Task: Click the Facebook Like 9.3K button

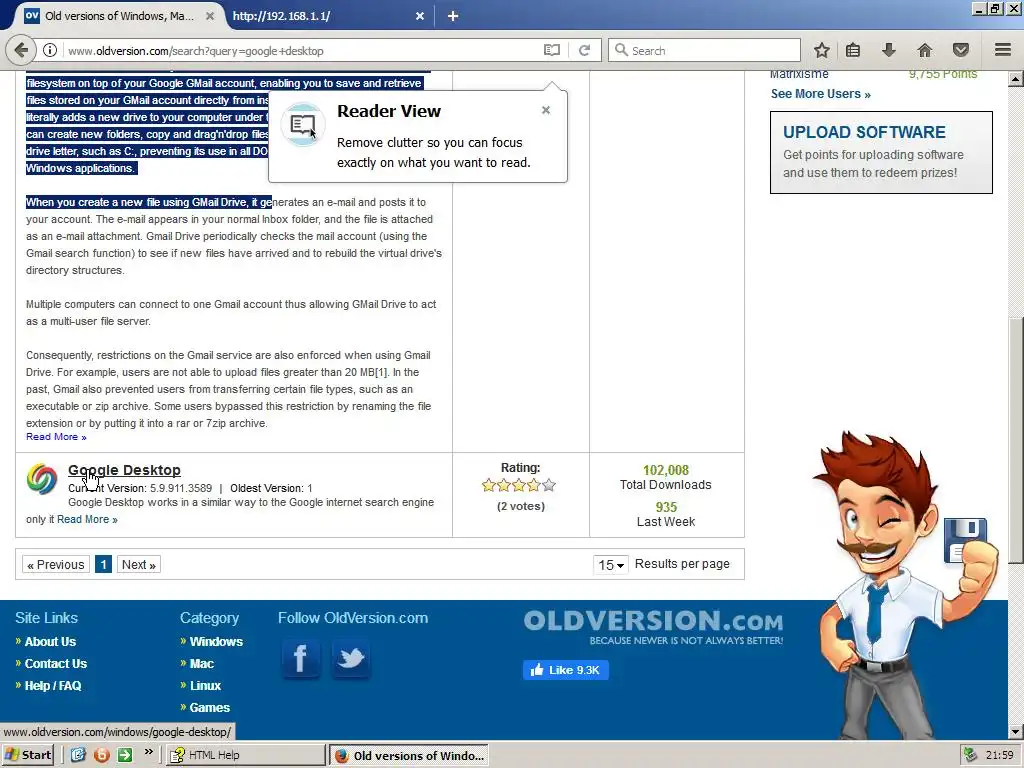Action: 566,670
